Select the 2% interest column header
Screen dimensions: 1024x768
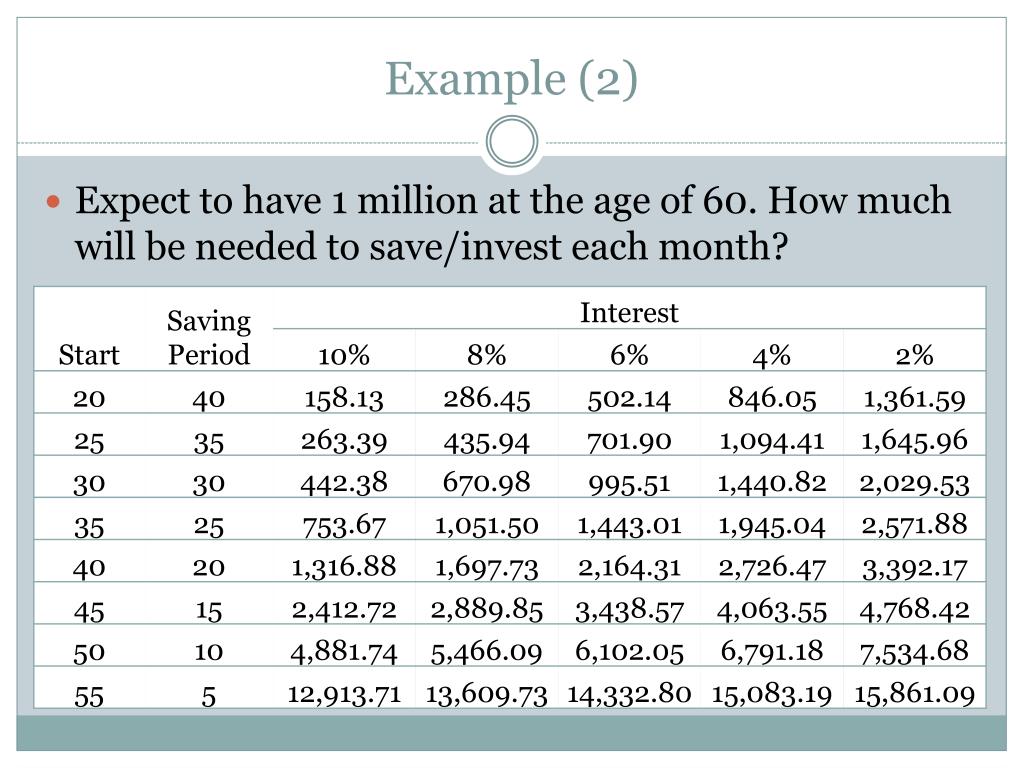[914, 356]
